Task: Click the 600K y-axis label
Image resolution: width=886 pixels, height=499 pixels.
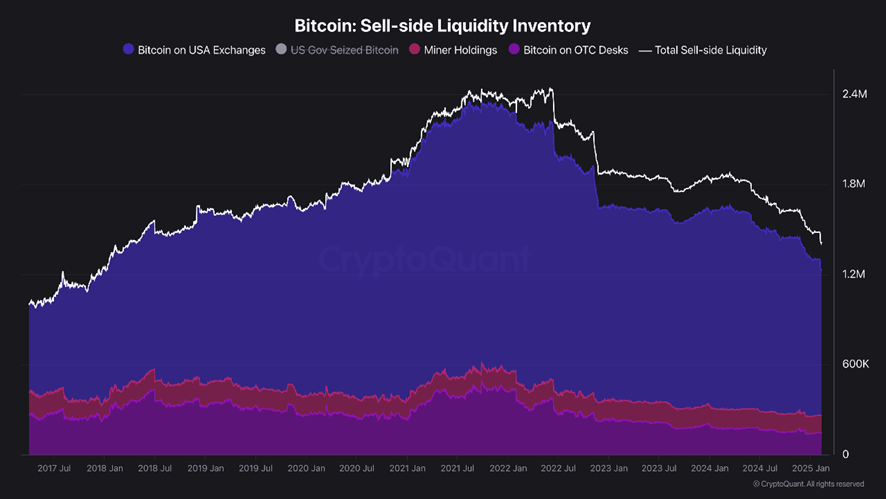Action: [x=855, y=364]
